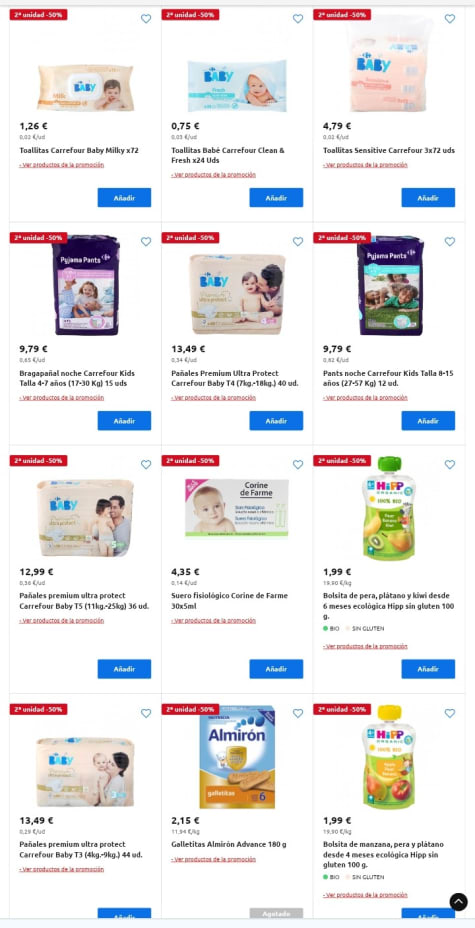Click 2ª unidad -50% badge on Corine de Farme
Image resolution: width=475 pixels, height=928 pixels.
[190, 460]
